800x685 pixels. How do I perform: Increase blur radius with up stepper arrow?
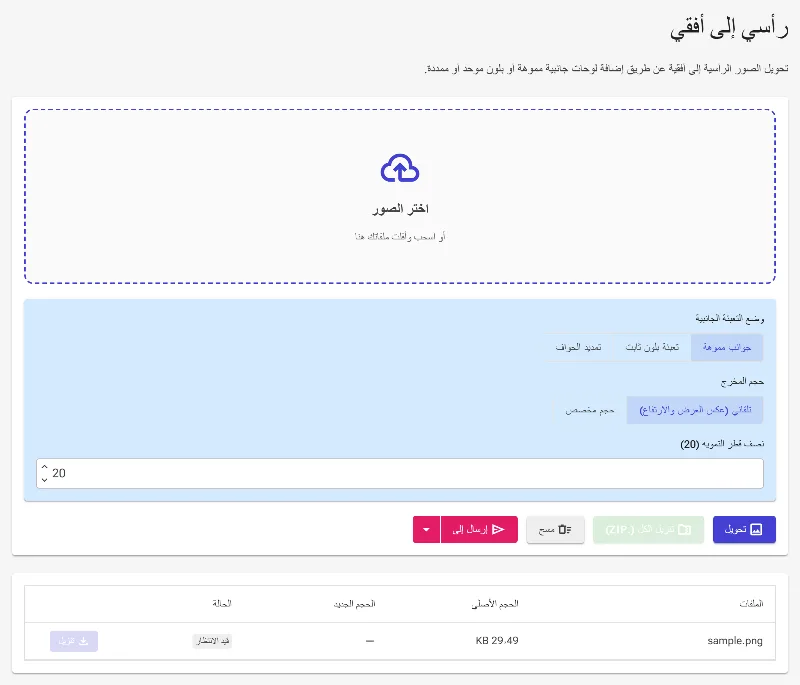point(44,467)
